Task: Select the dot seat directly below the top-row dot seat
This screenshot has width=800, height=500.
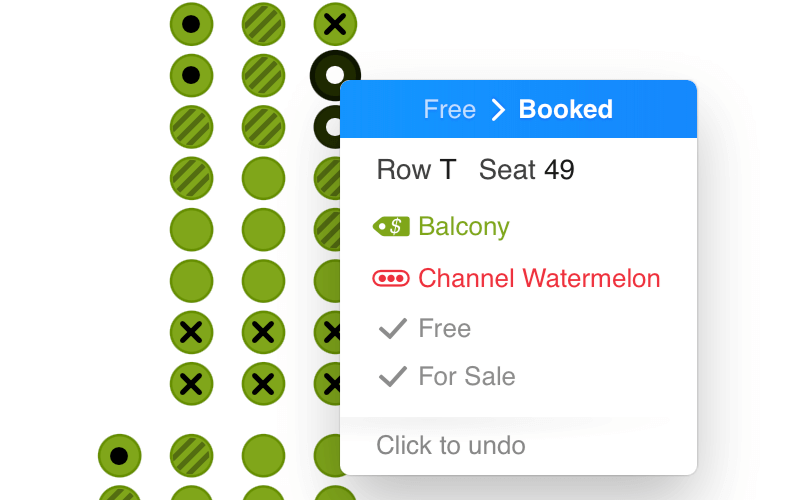Action: (191, 76)
